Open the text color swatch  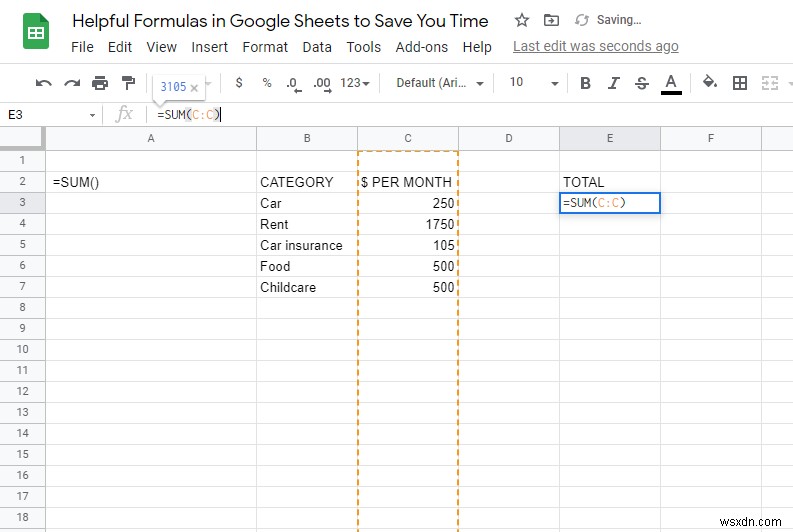click(671, 83)
